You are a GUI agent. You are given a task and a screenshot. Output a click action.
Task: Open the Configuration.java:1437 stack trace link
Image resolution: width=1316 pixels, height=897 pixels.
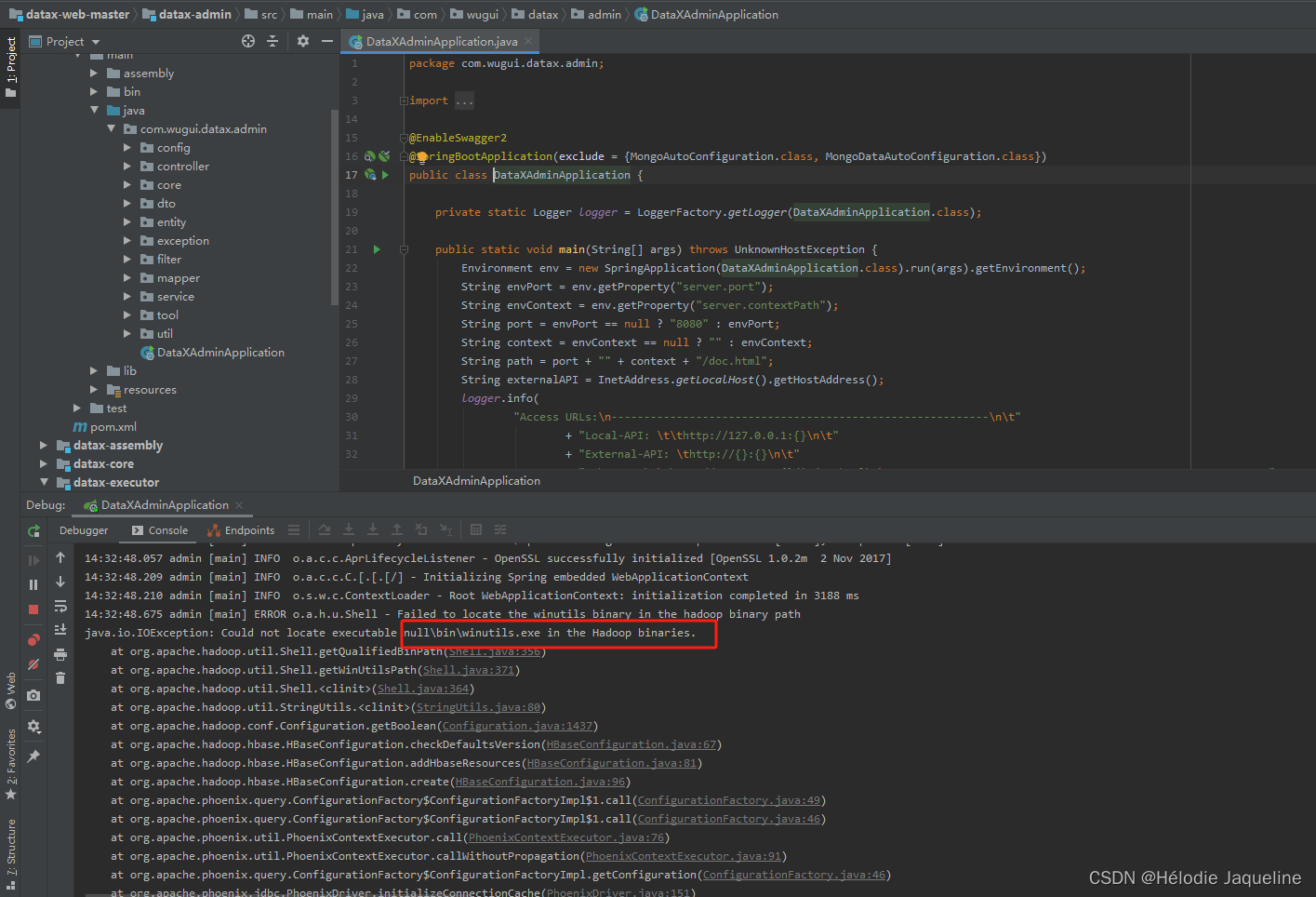tap(517, 726)
